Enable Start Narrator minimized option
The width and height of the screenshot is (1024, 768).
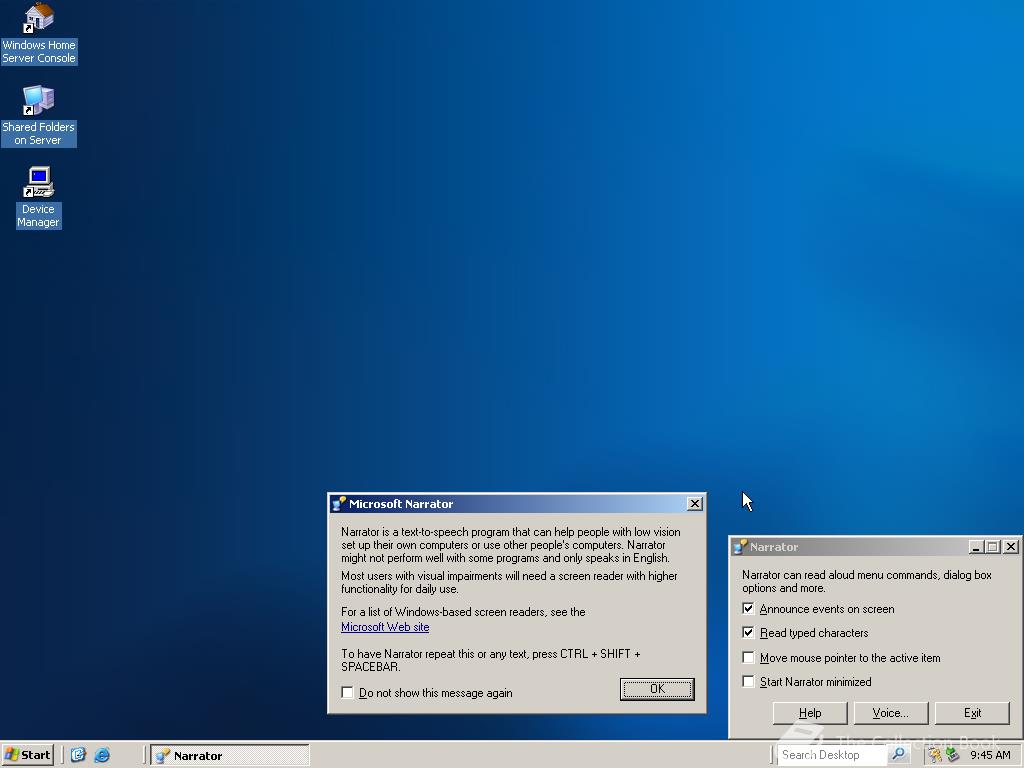[x=748, y=681]
